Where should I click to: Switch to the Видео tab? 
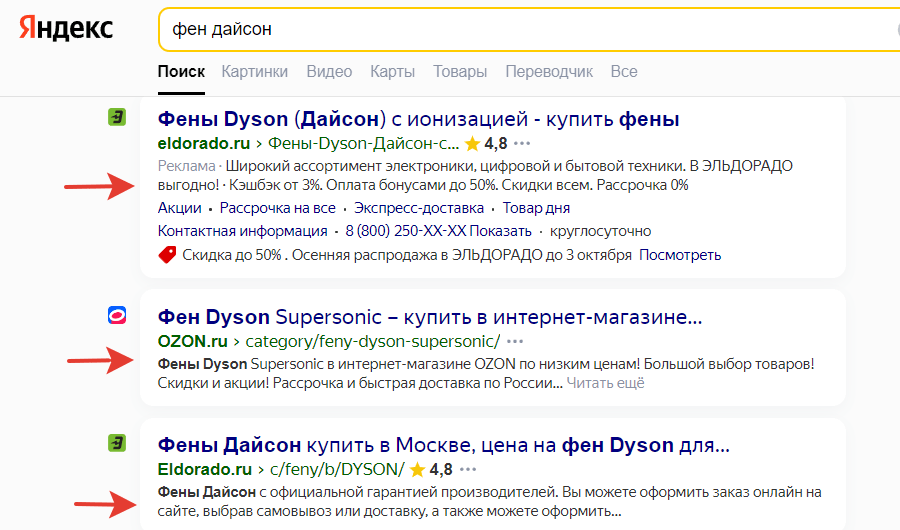point(329,72)
